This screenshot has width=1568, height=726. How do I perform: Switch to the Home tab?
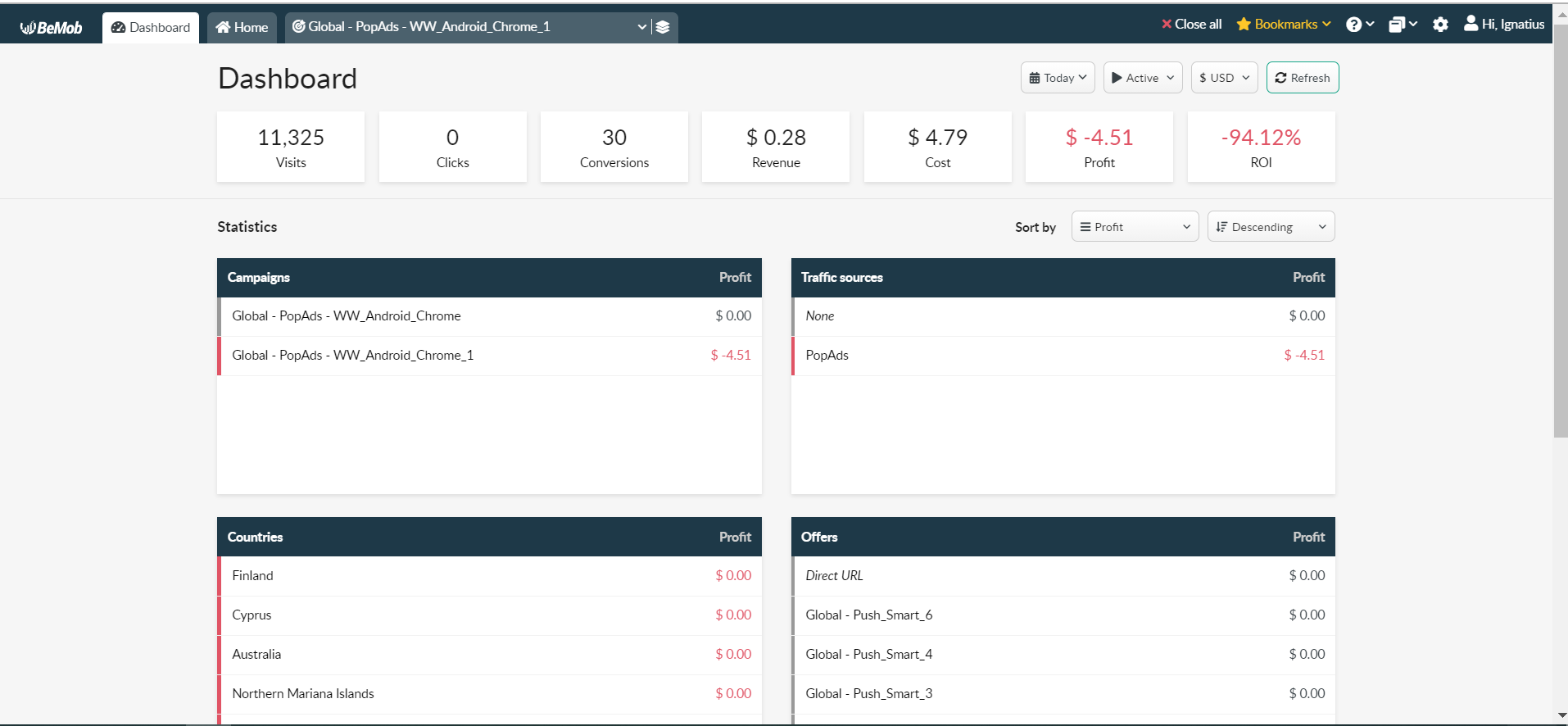(x=242, y=27)
